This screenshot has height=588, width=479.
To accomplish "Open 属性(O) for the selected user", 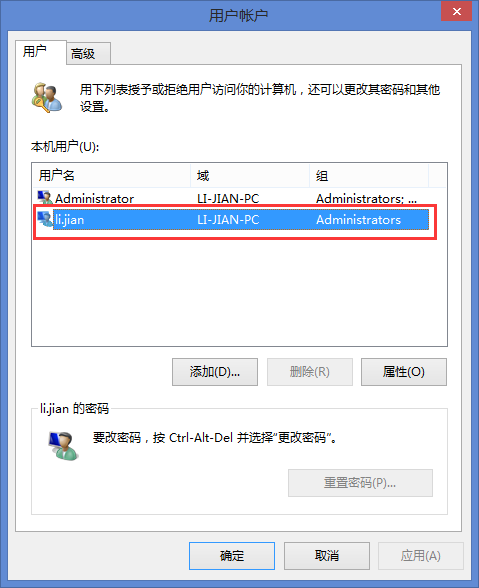I will click(x=404, y=372).
